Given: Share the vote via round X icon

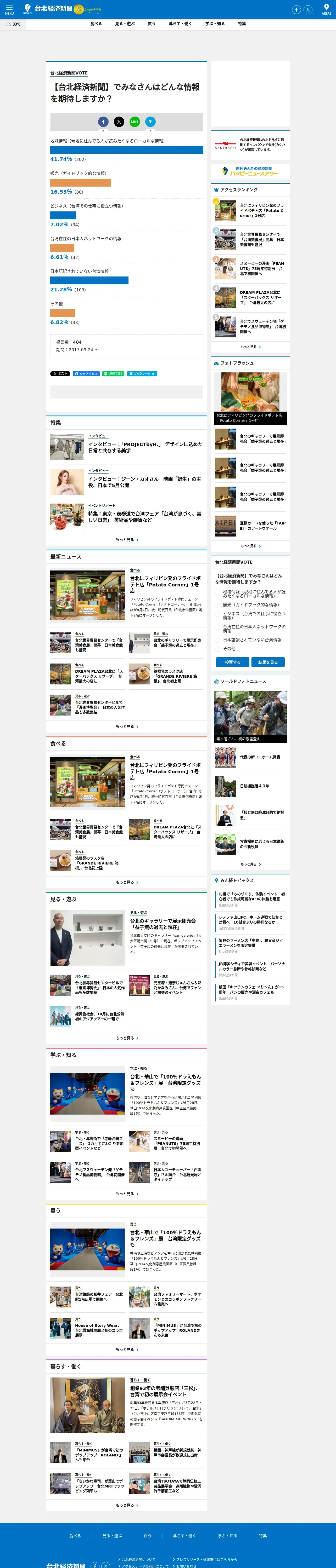Looking at the screenshot, I should click(119, 122).
